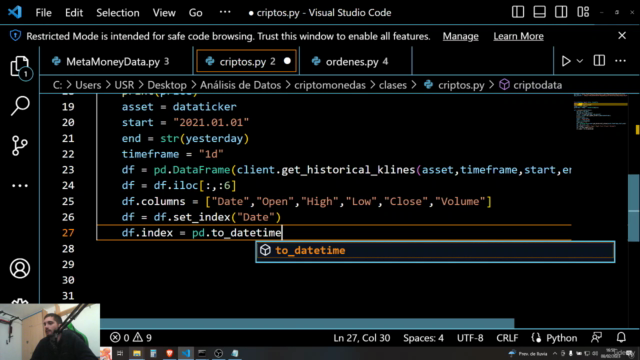Click the Learn More link
This screenshot has height=360, width=640.
point(518,36)
